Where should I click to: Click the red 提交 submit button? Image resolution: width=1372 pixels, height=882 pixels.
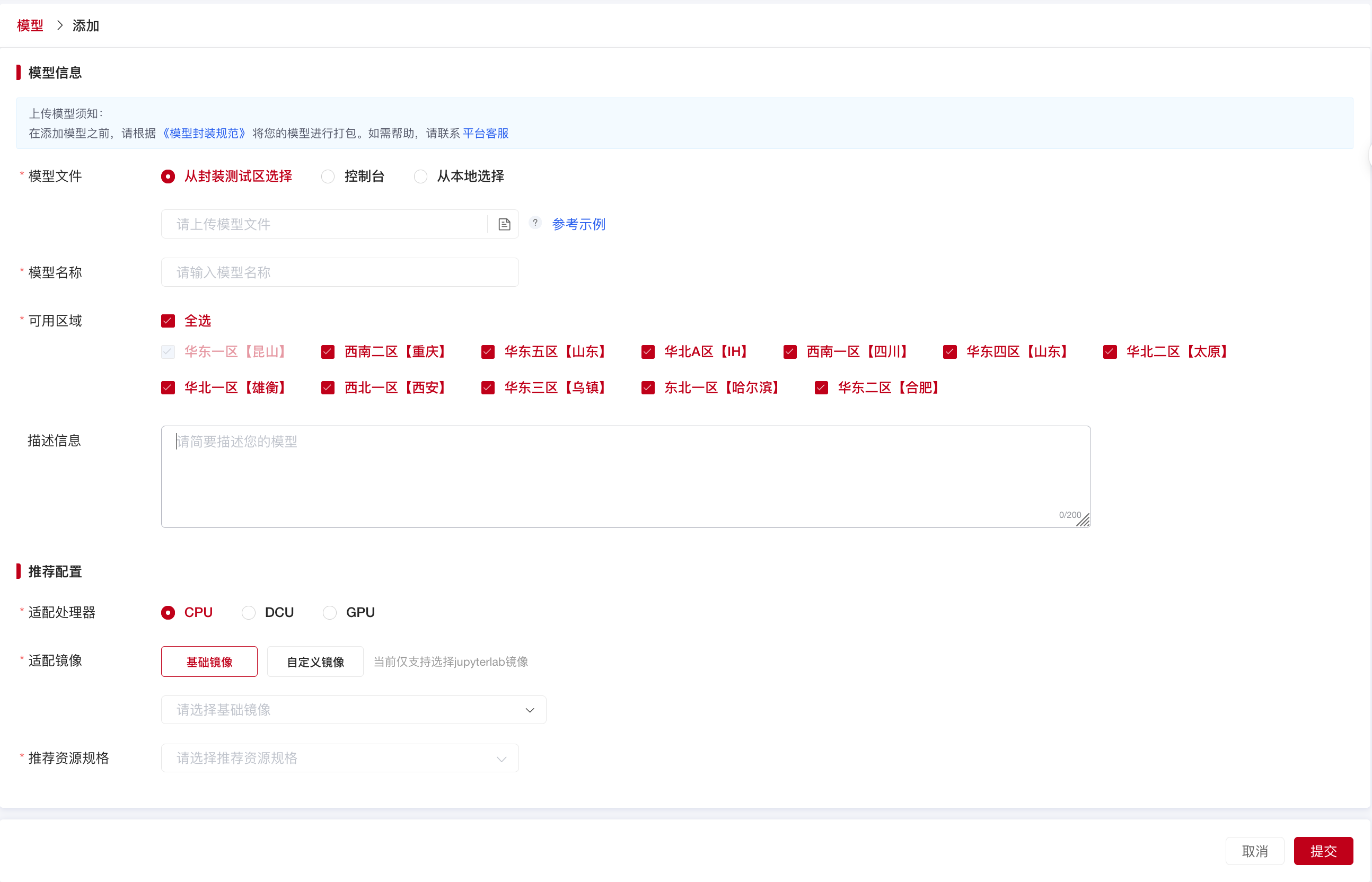(x=1323, y=851)
